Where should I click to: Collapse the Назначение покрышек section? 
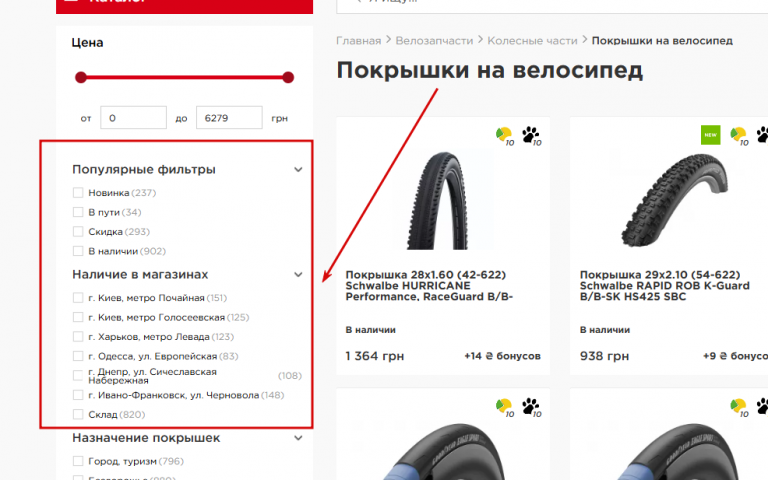click(298, 438)
